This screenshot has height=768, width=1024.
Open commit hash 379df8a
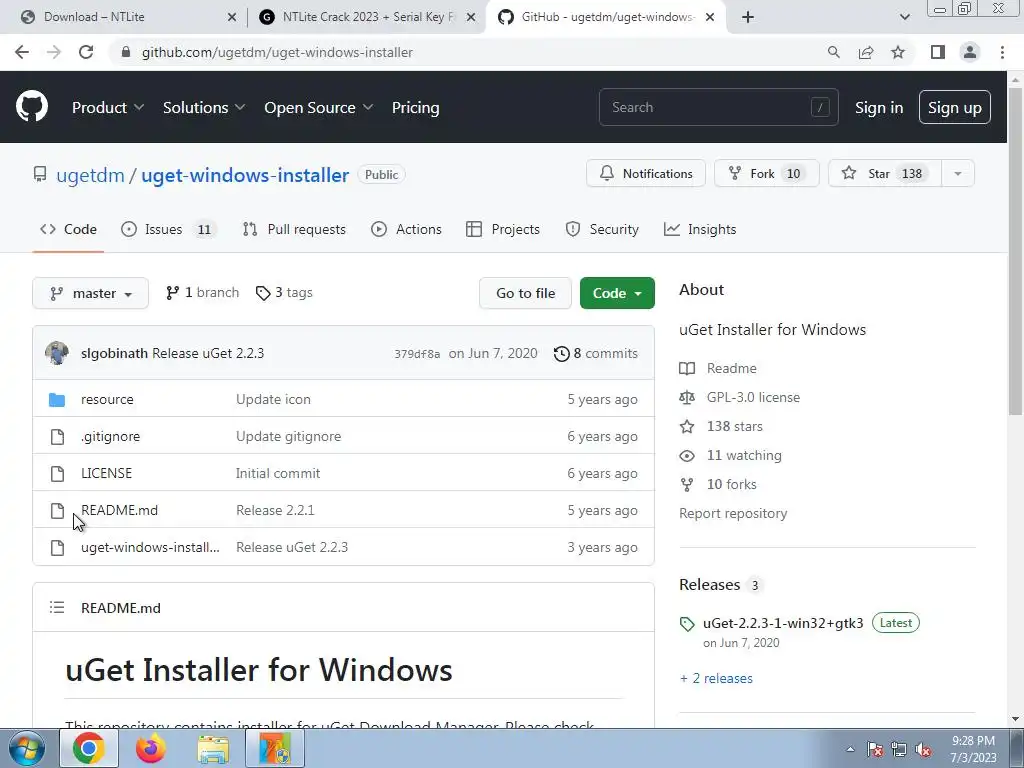(x=417, y=354)
